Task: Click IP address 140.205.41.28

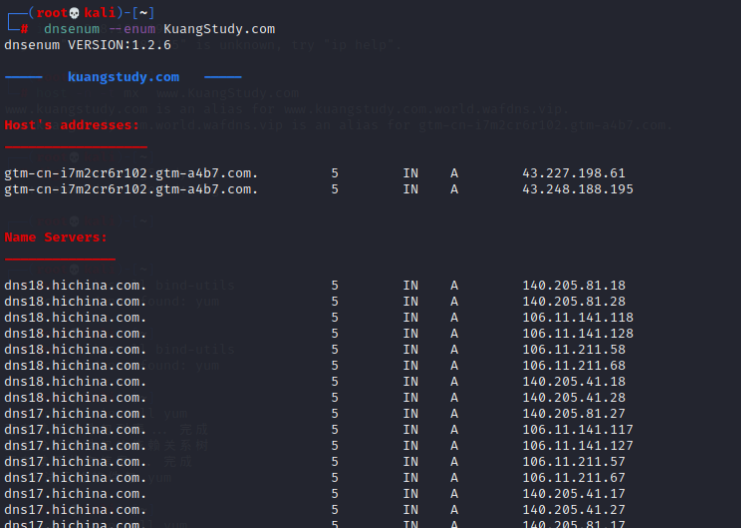Action: pyautogui.click(x=574, y=398)
